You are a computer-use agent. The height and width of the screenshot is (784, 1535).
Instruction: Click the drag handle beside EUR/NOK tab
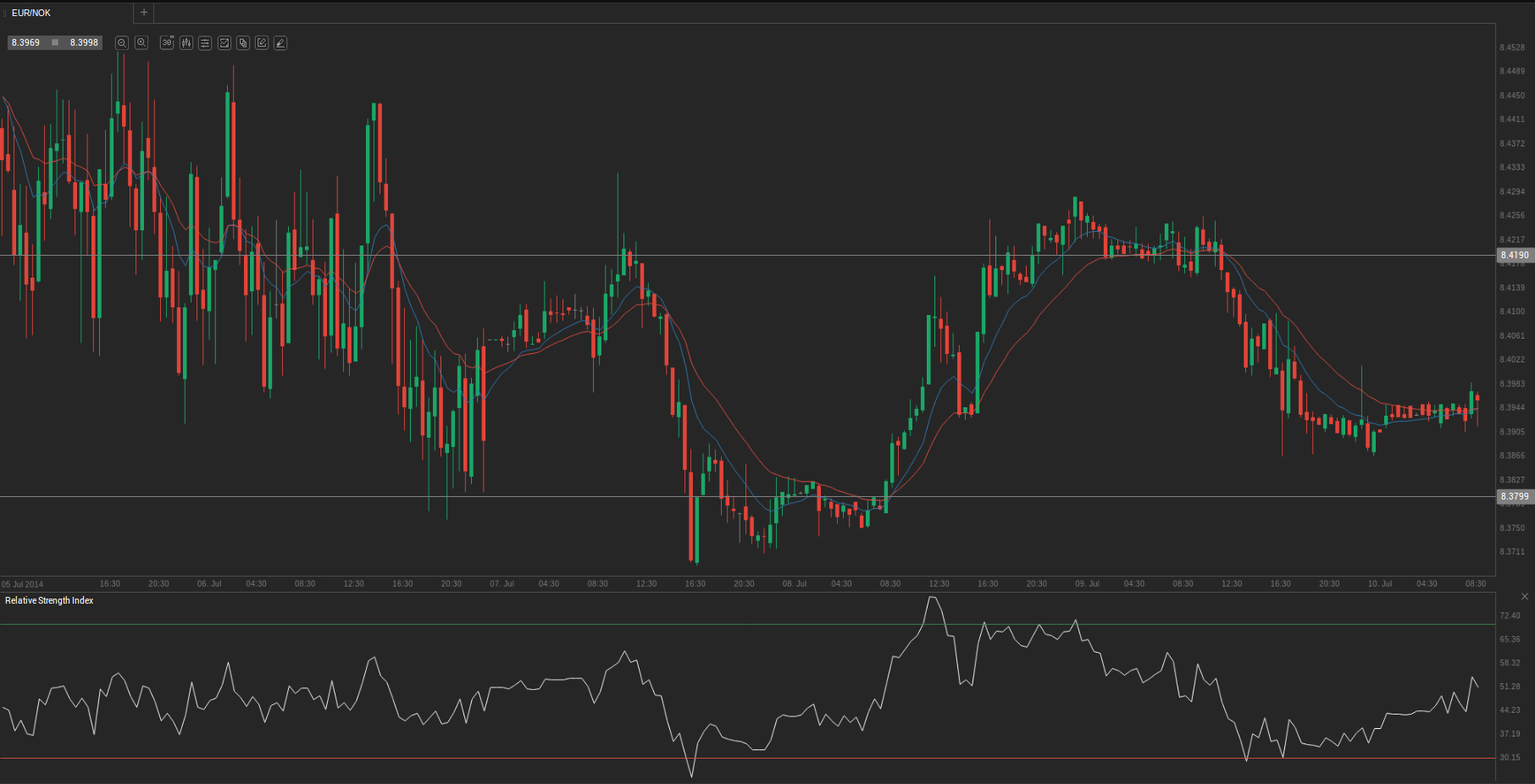pos(5,13)
